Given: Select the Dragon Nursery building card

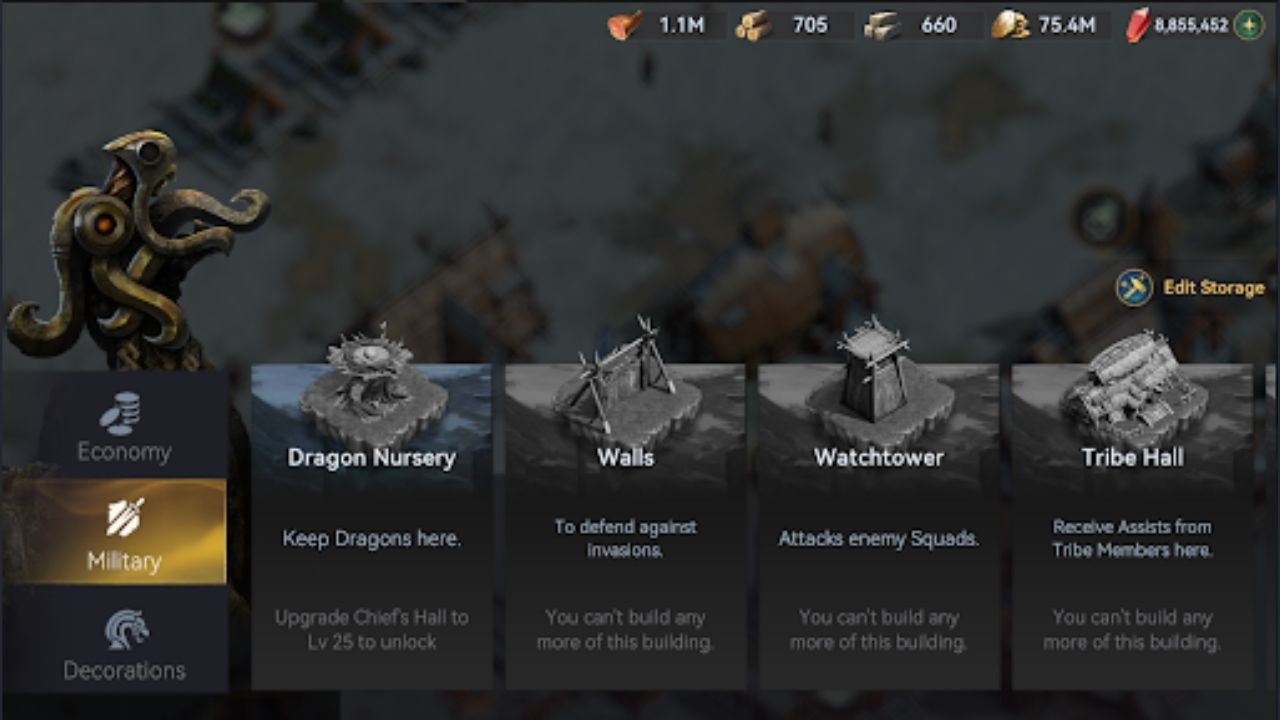Looking at the screenshot, I should 371,526.
